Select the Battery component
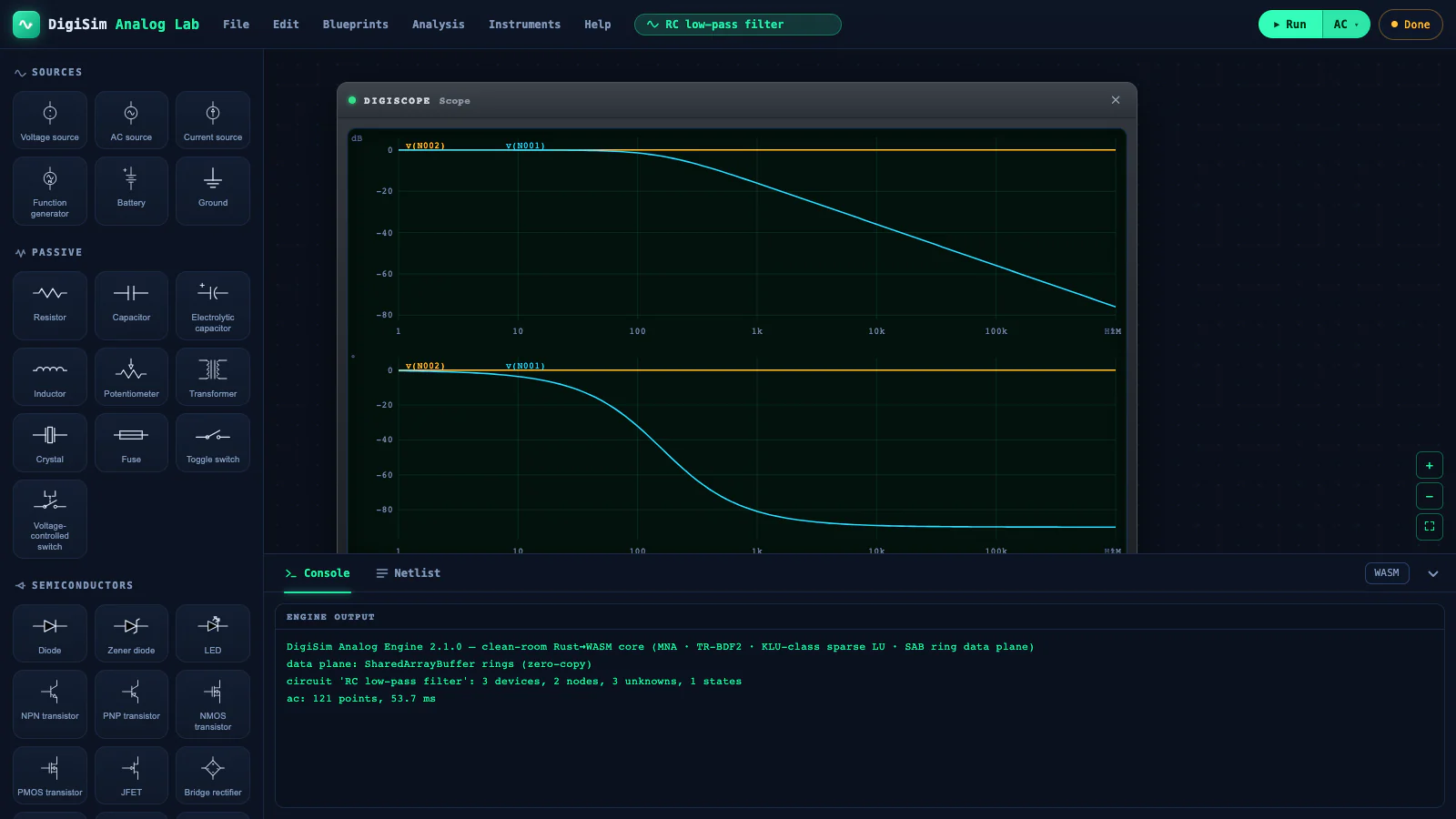This screenshot has width=1456, height=819. [131, 191]
